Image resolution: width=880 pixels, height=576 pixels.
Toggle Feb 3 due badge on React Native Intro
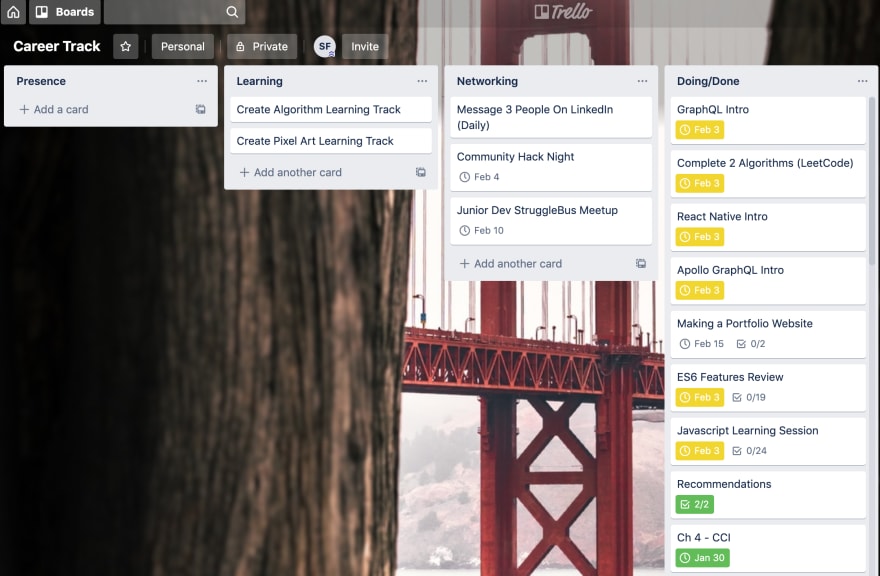(700, 236)
